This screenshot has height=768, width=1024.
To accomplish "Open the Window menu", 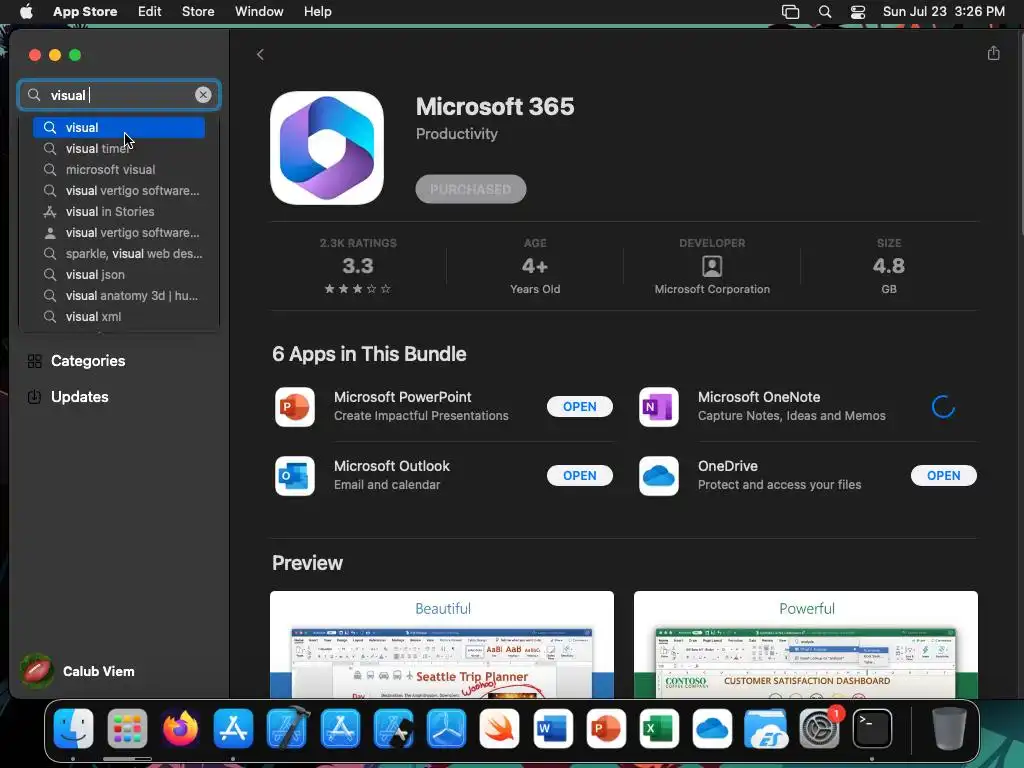I will pos(259,11).
